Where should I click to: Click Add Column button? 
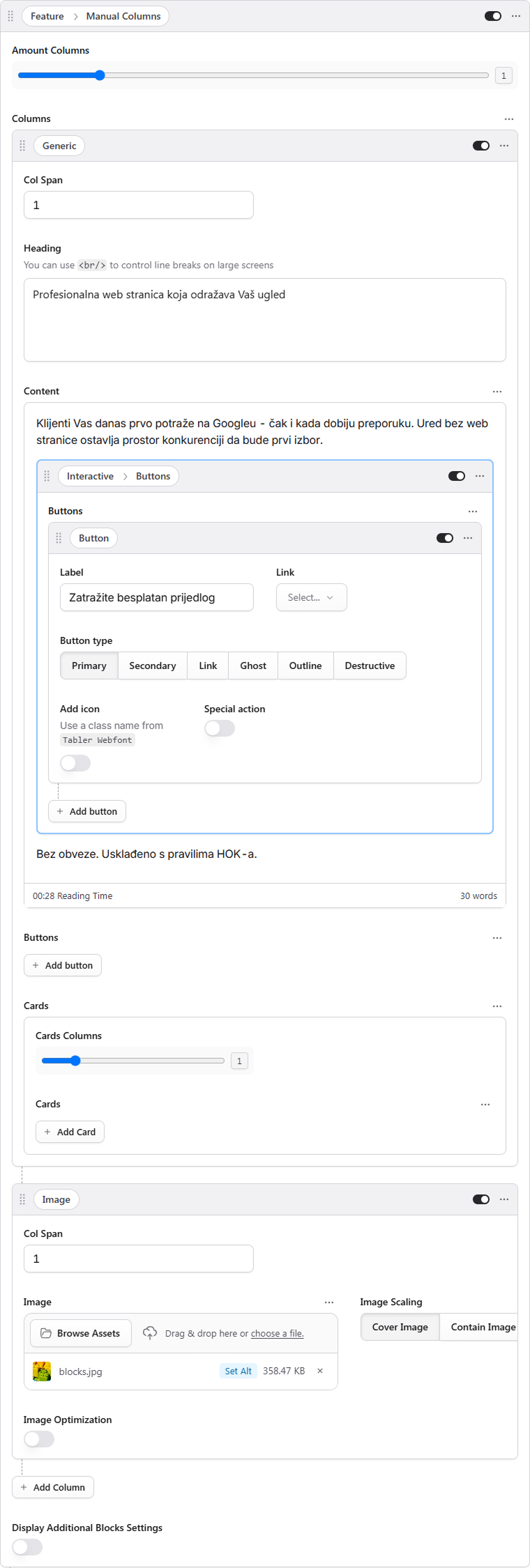[53, 1487]
